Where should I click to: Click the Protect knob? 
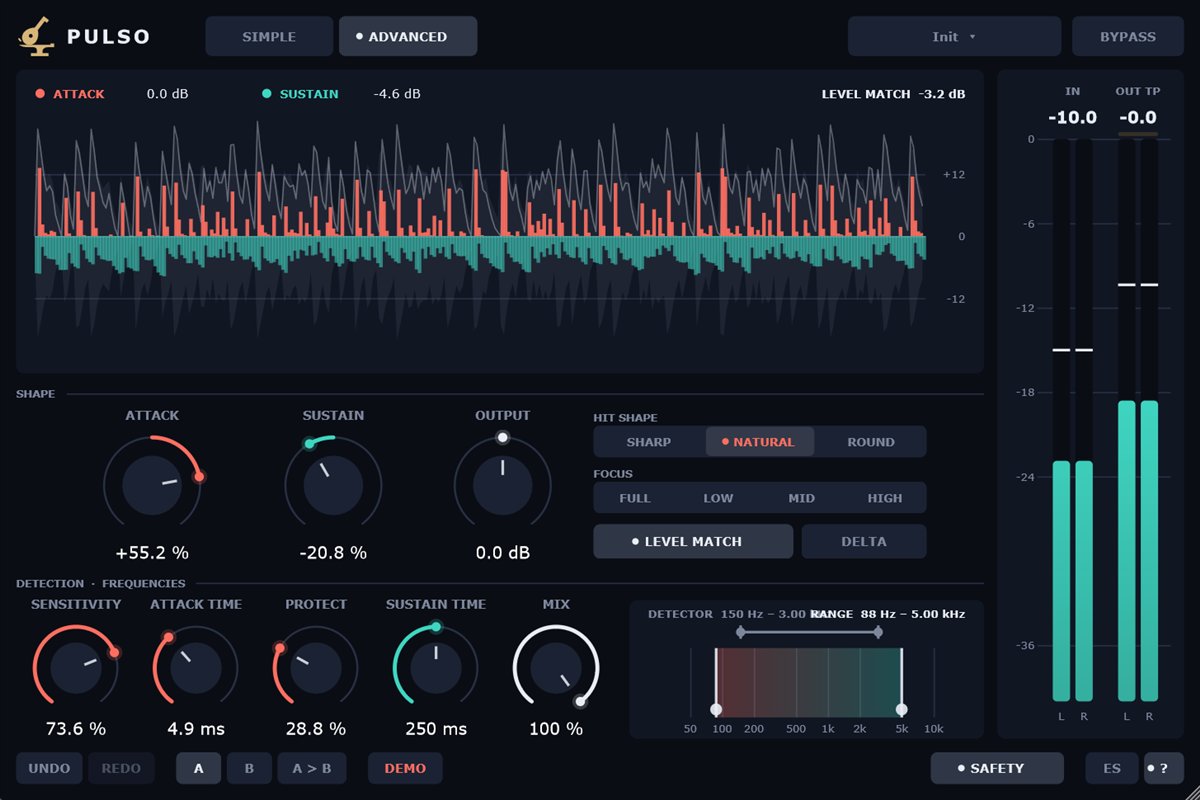[316, 668]
